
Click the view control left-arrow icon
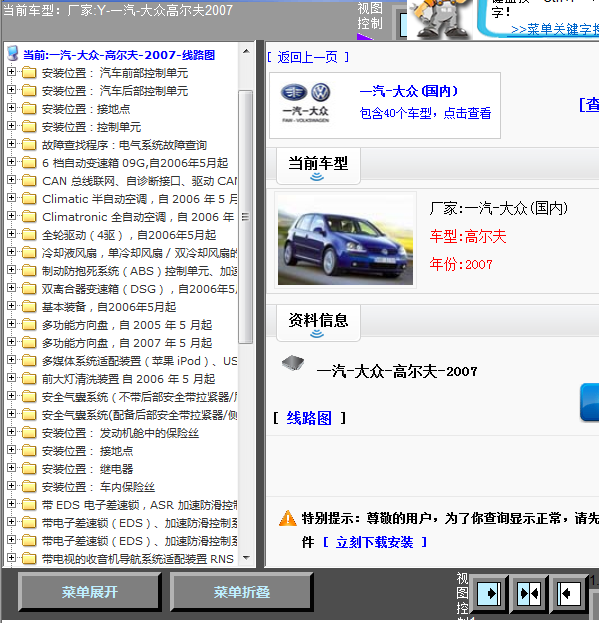[568, 594]
